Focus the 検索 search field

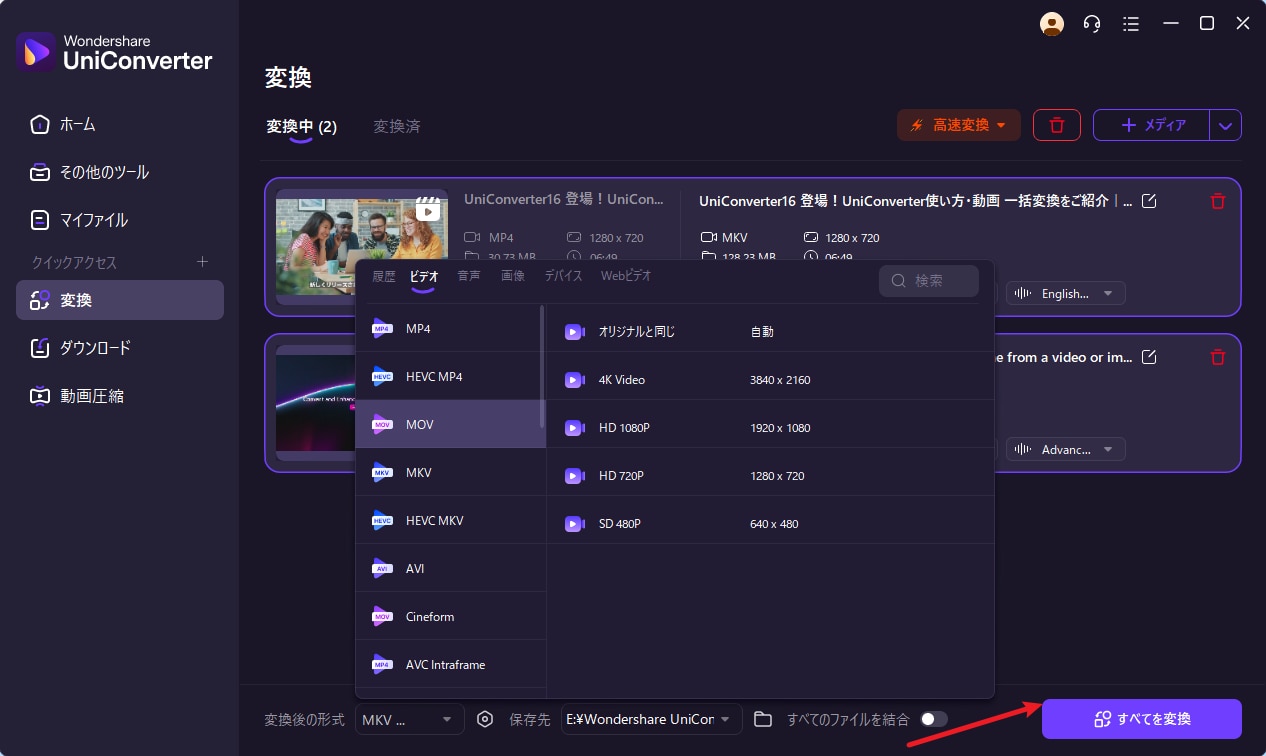pyautogui.click(x=929, y=281)
